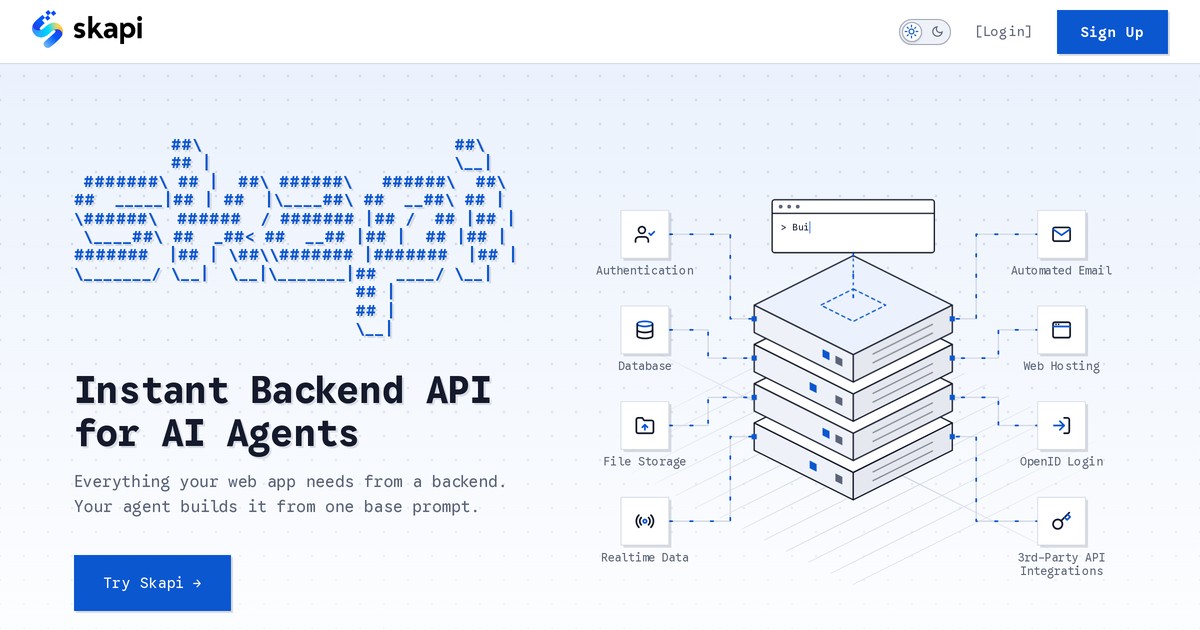
Task: Select the OpenID Login arrow icon
Action: [1061, 426]
